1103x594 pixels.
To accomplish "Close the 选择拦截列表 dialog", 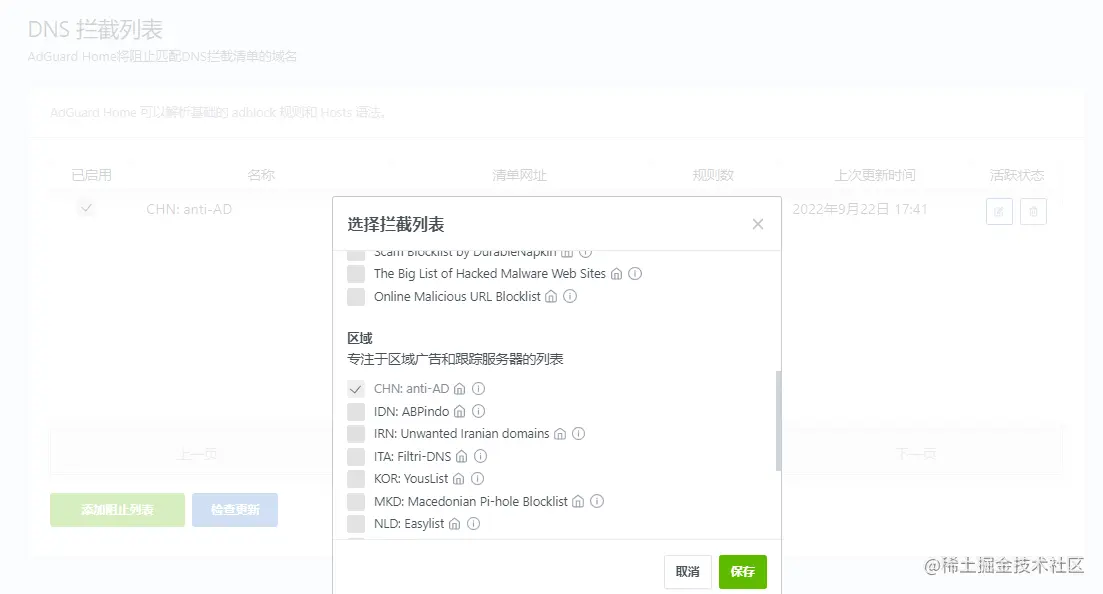I will (758, 224).
